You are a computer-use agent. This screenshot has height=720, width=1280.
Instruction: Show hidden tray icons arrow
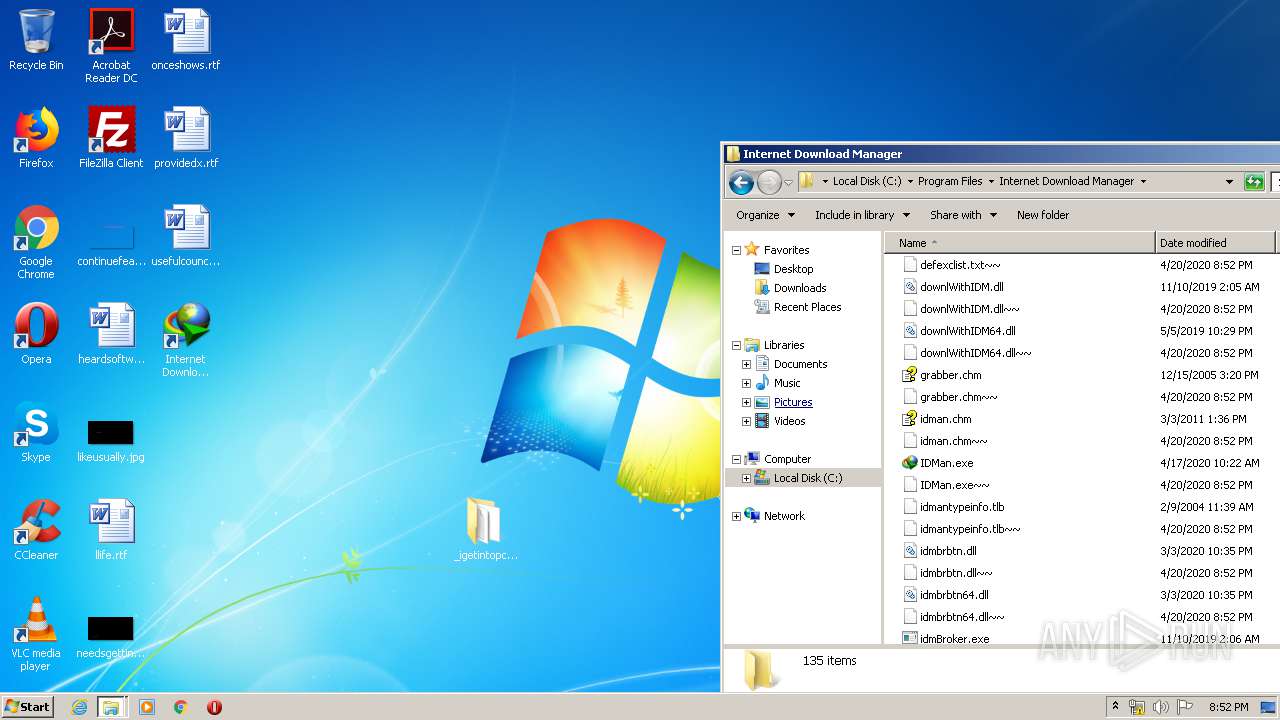1116,707
